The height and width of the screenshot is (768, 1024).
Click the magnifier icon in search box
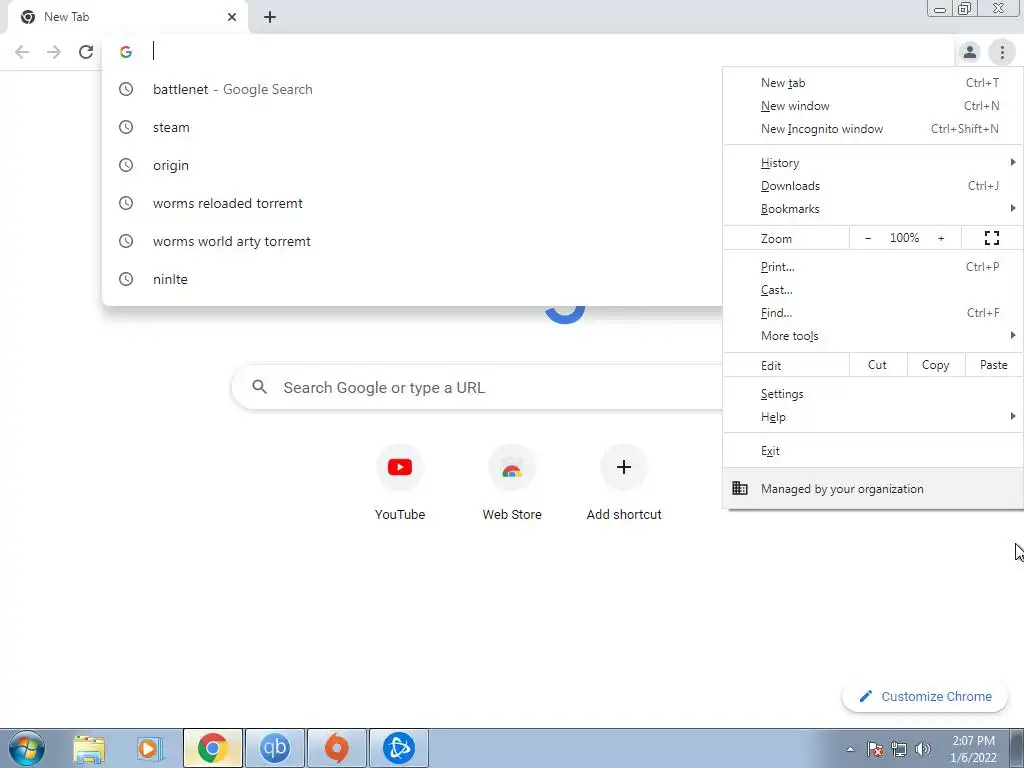click(259, 387)
